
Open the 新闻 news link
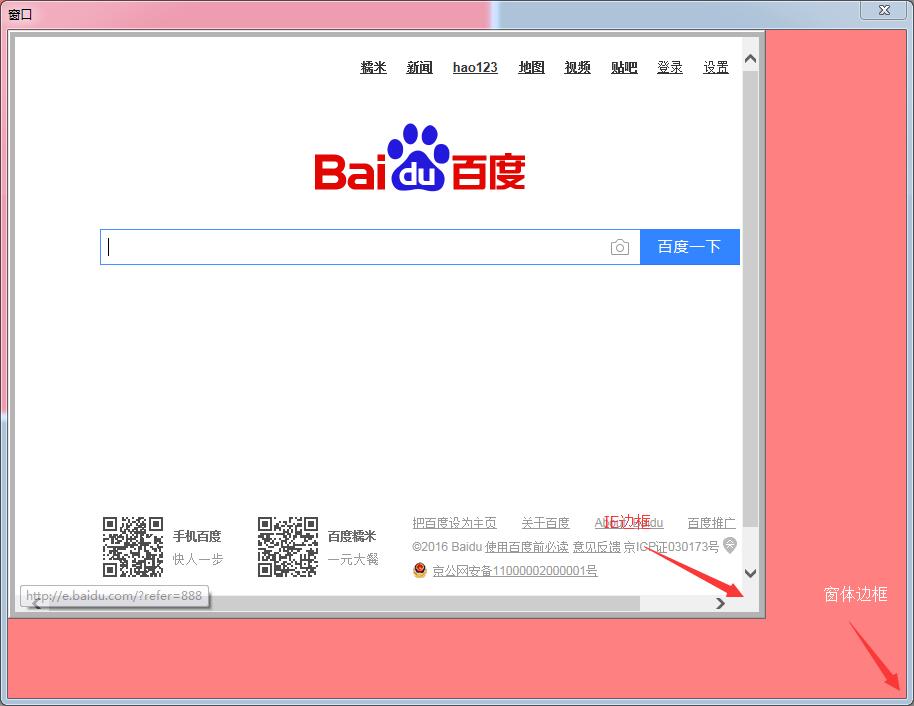coord(420,68)
